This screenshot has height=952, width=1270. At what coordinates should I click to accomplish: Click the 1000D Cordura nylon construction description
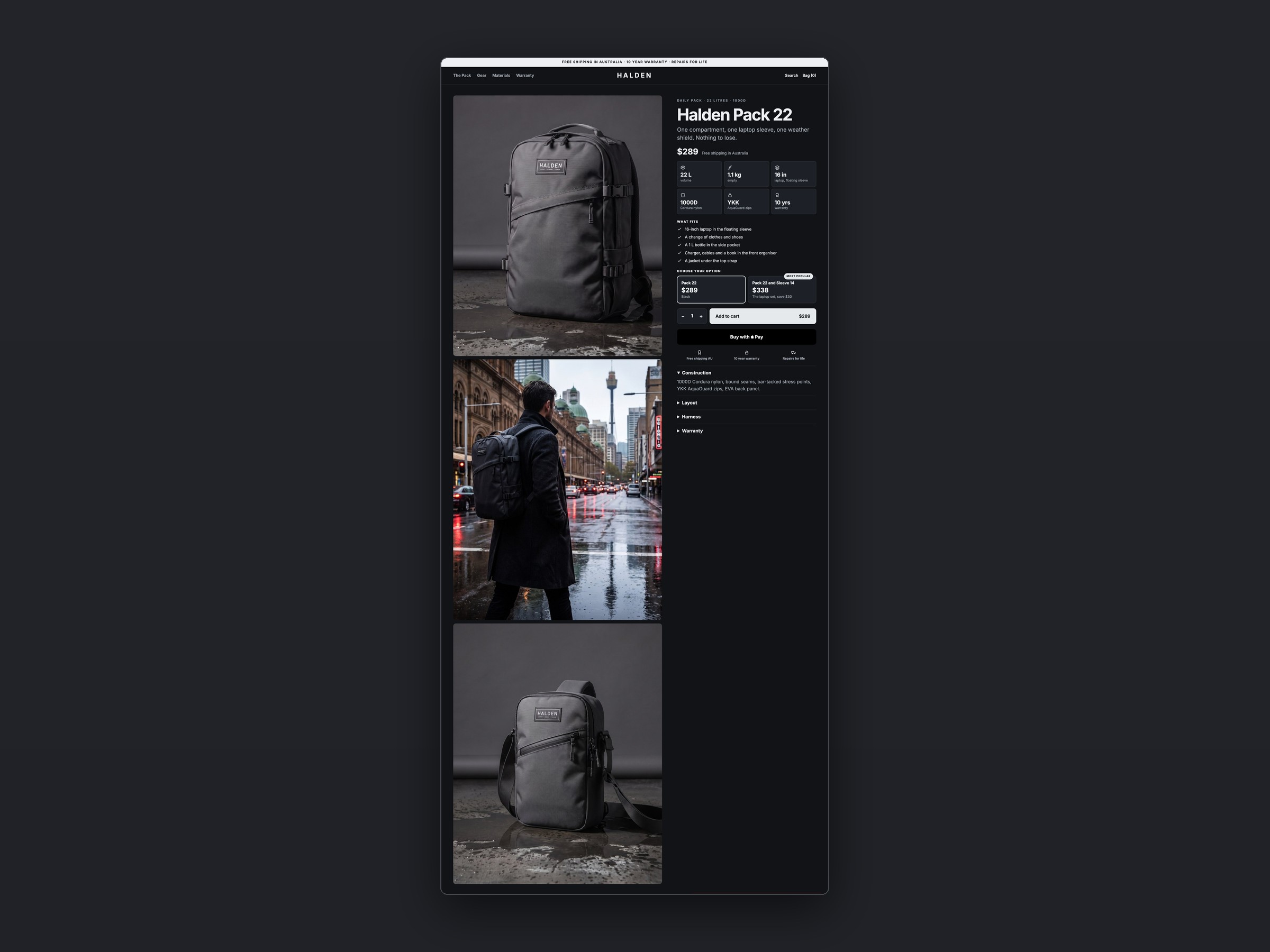[744, 385]
